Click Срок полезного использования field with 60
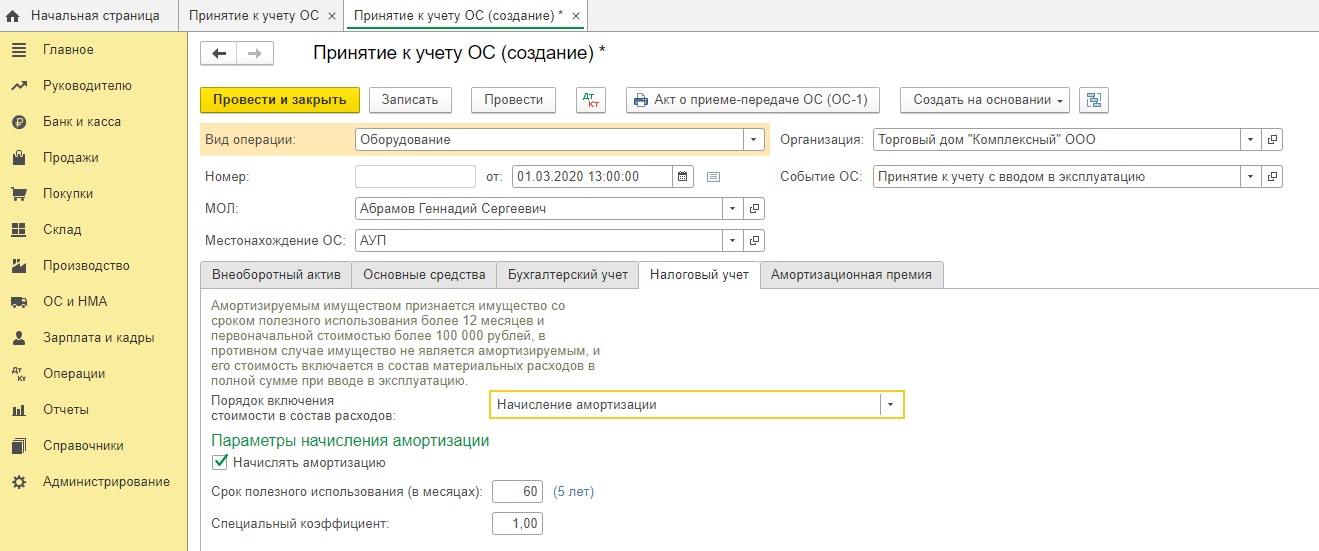The width and height of the screenshot is (1319, 551). click(517, 492)
